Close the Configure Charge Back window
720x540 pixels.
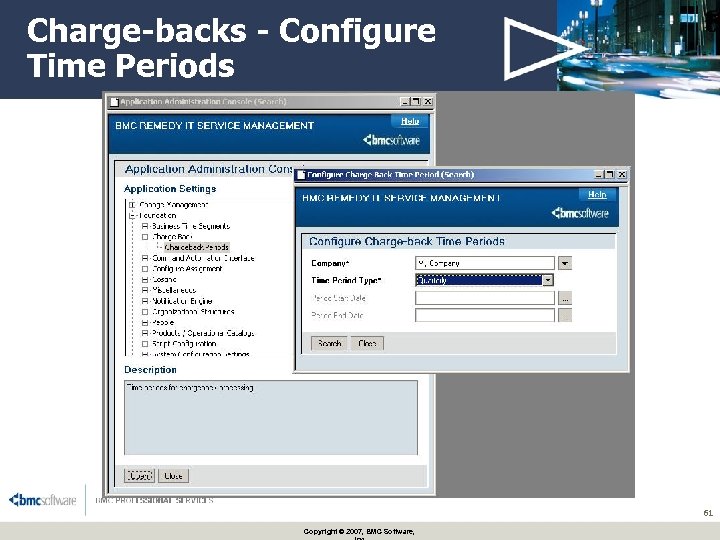tap(621, 174)
